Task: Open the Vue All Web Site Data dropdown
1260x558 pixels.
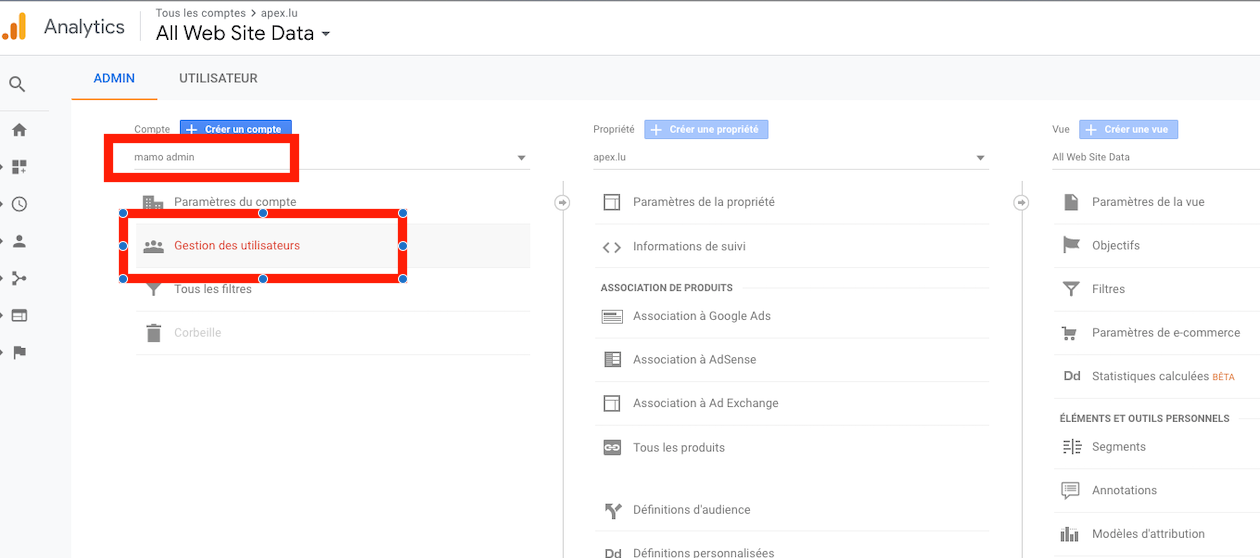Action: coord(1155,157)
